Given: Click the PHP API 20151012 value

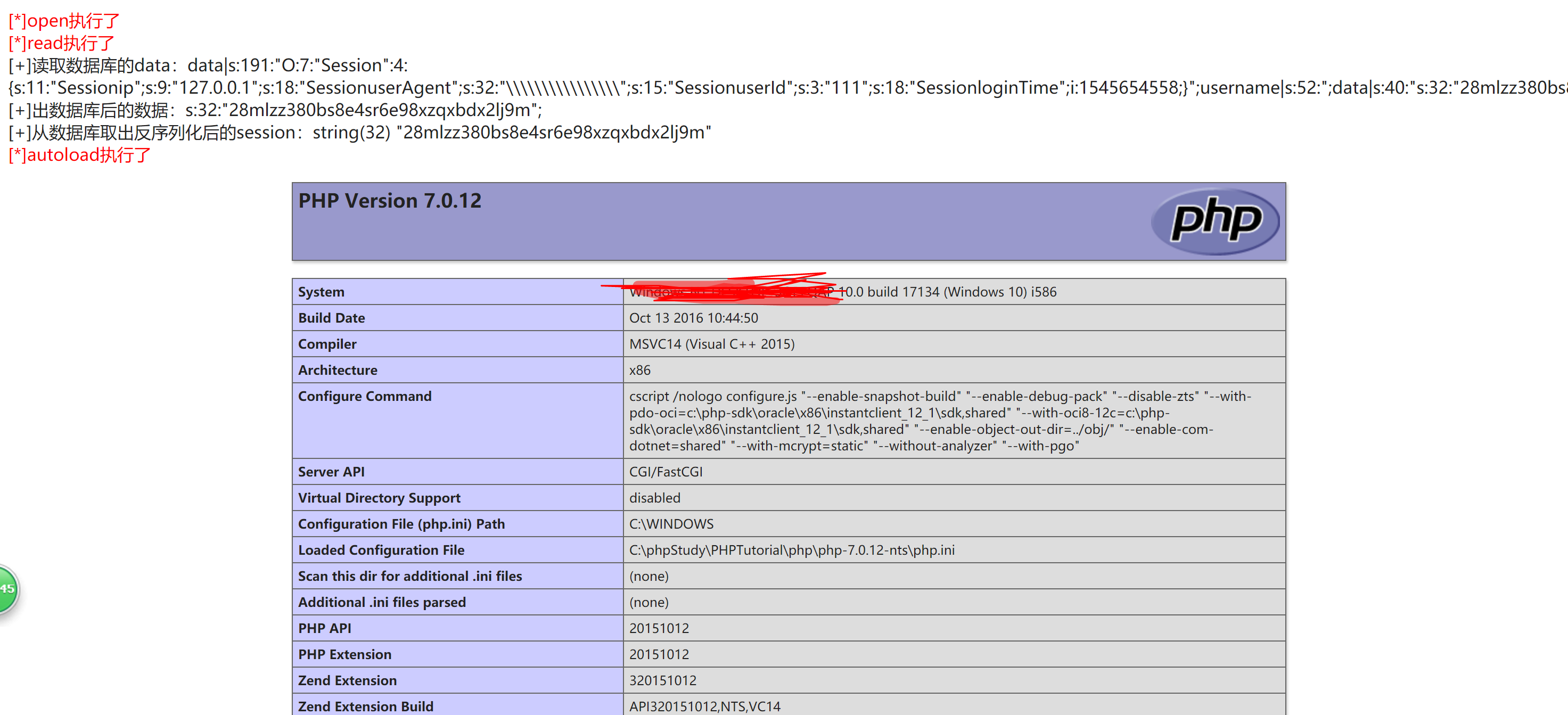Looking at the screenshot, I should [659, 629].
